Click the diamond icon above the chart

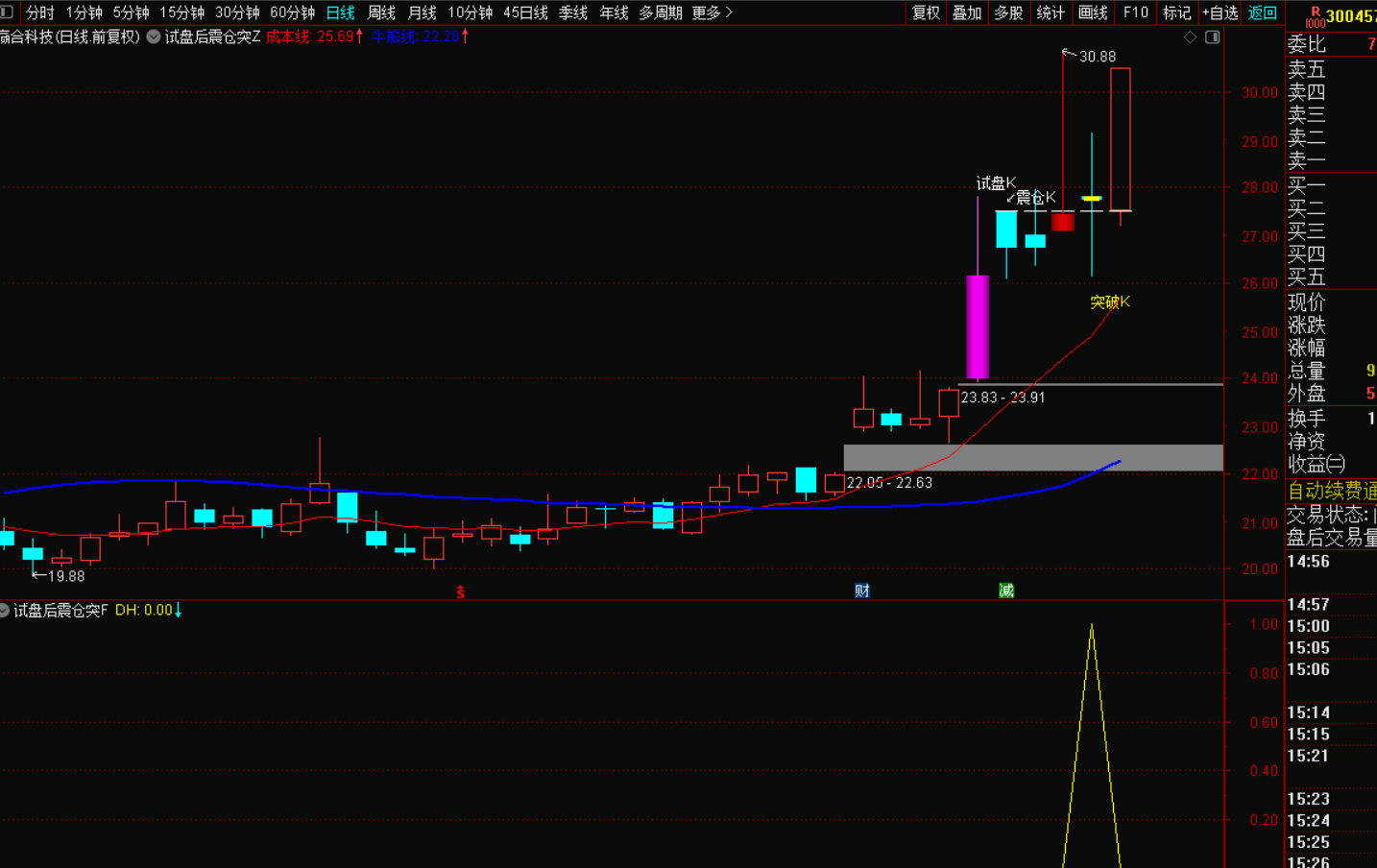(1190, 37)
